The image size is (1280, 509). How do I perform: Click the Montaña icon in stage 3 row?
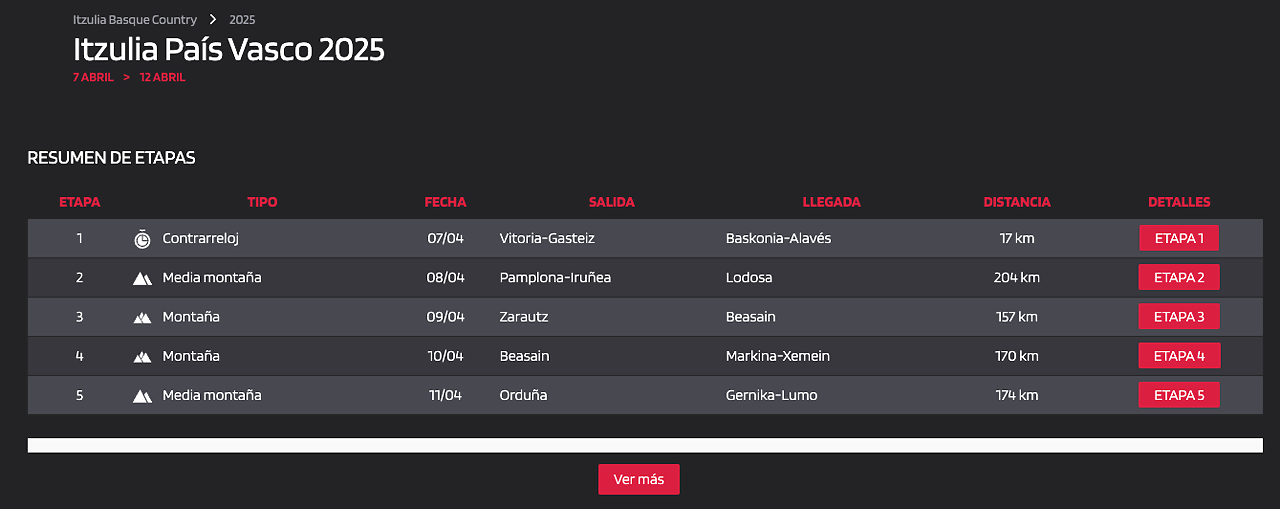142,317
